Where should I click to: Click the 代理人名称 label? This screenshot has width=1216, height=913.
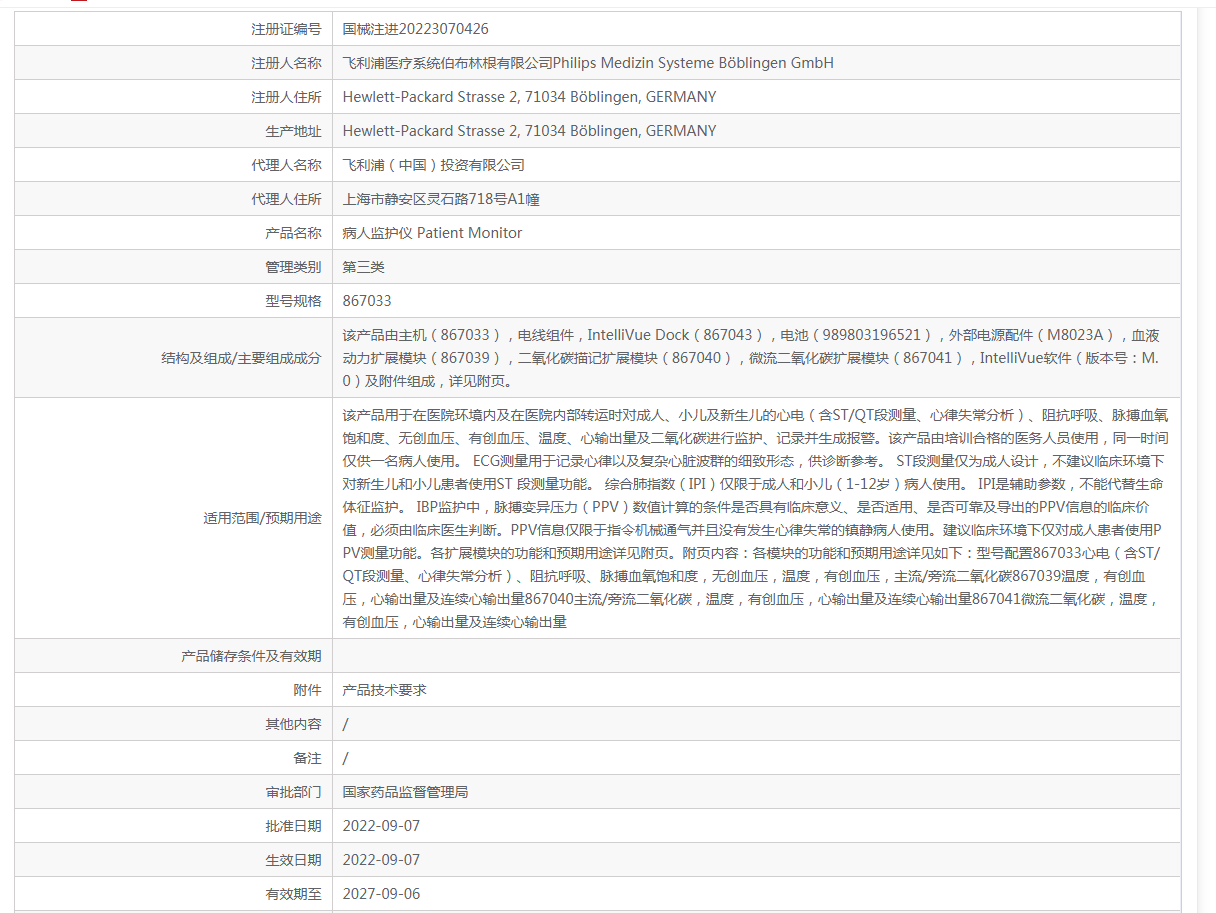[x=286, y=165]
